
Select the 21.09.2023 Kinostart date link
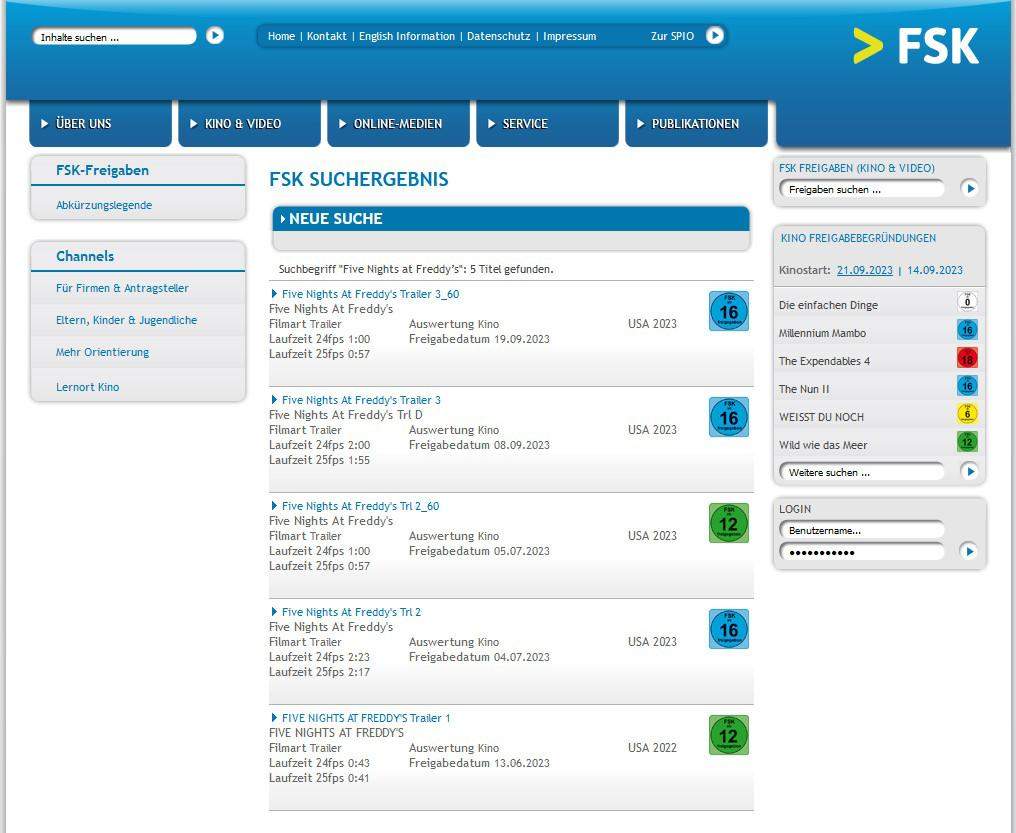[x=864, y=270]
